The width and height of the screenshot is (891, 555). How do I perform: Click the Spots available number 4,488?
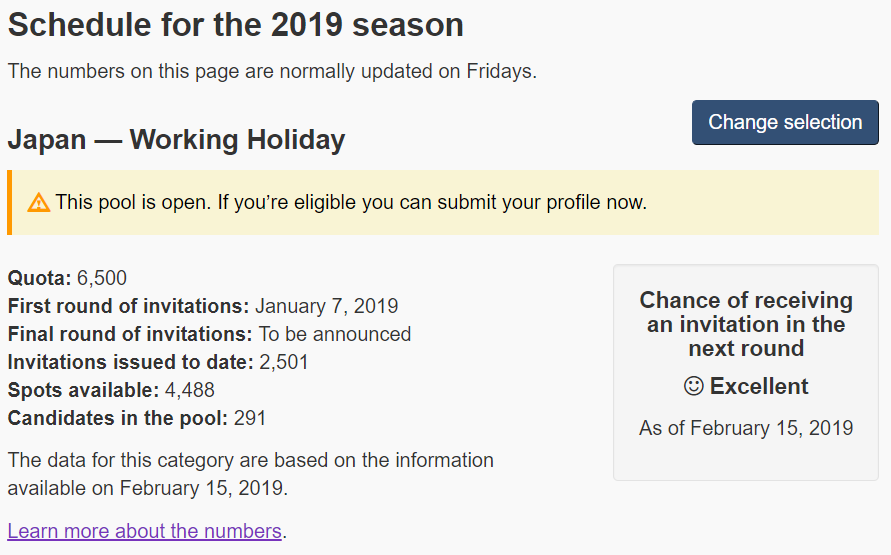[x=190, y=390]
